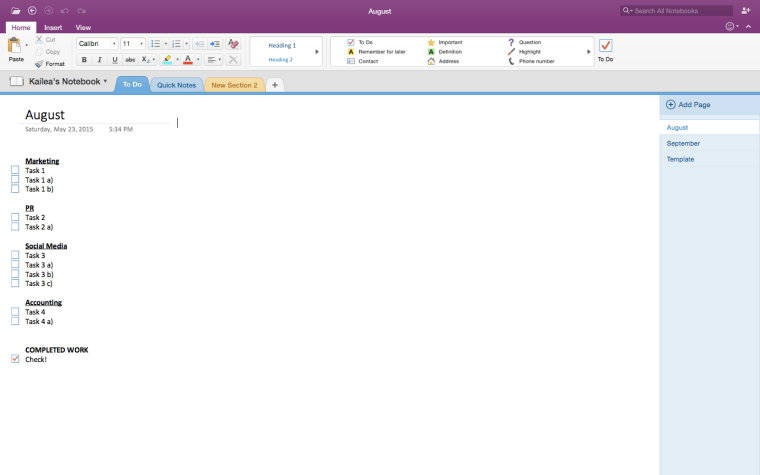Decrease the indent level
Image resolution: width=760 pixels, height=475 pixels.
pyautogui.click(x=199, y=44)
